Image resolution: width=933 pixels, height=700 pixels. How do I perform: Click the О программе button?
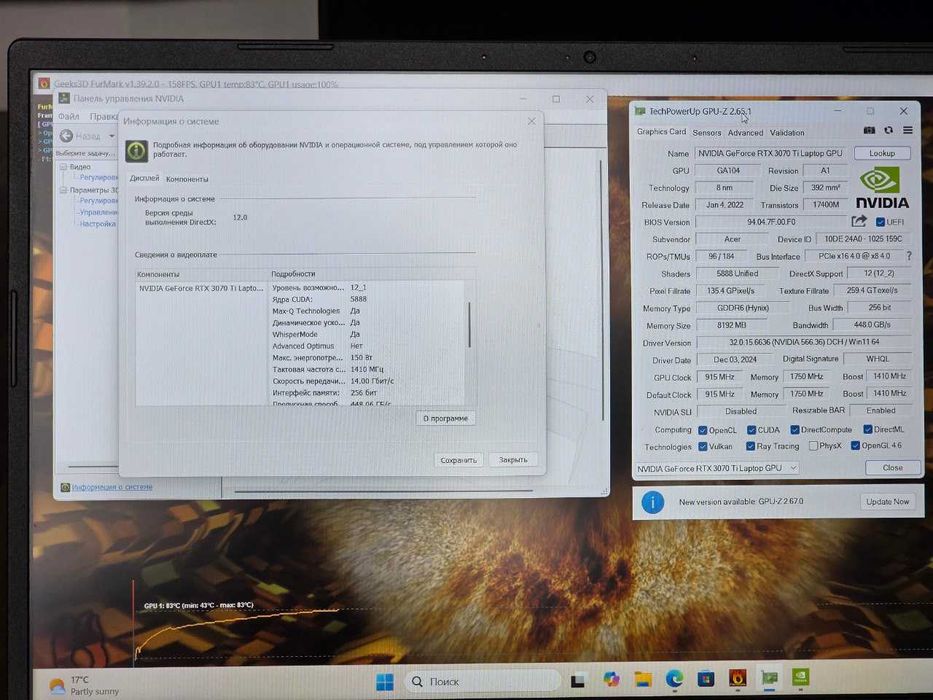pyautogui.click(x=445, y=418)
